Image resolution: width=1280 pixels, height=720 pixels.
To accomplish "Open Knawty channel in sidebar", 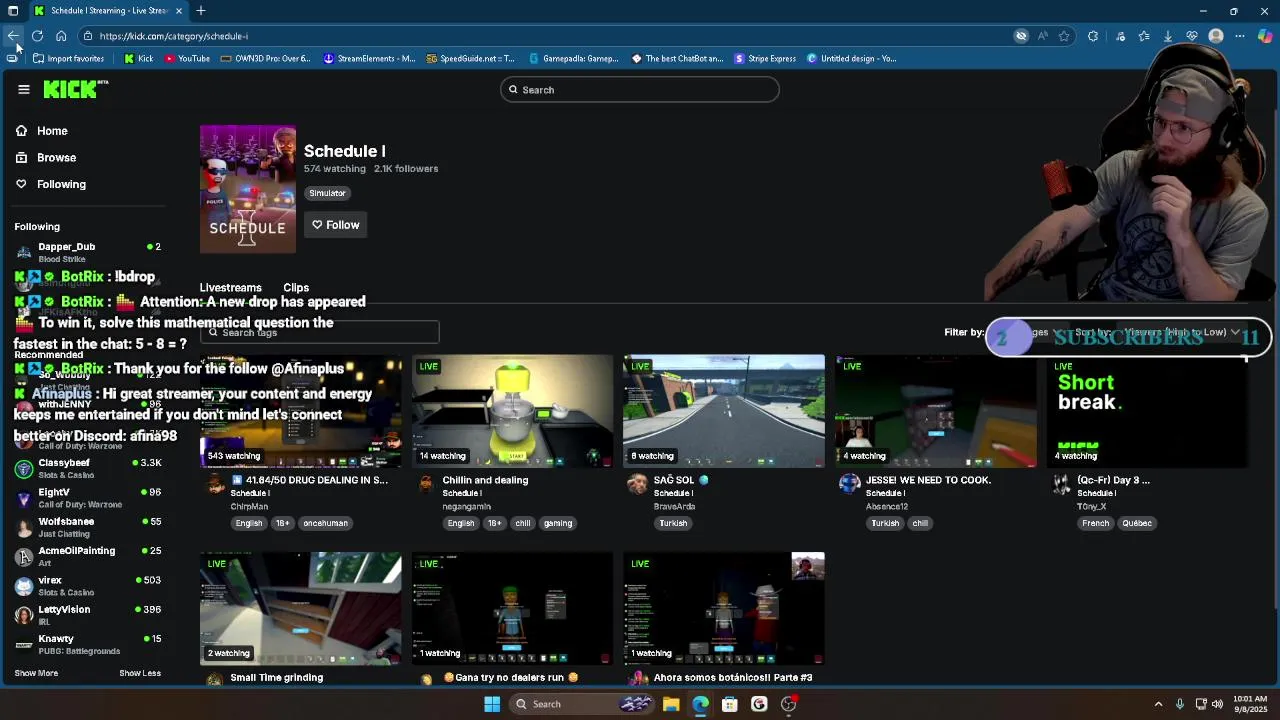I will (88, 644).
